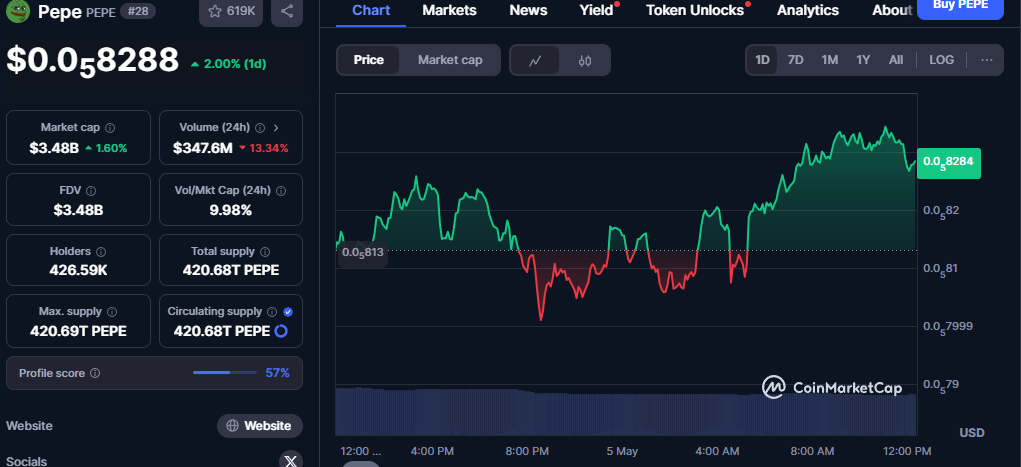This screenshot has width=1021, height=467.
Task: Set chart range to 1D
Action: tap(762, 60)
